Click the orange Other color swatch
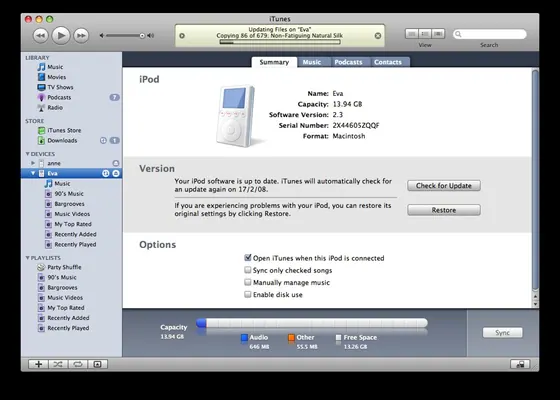This screenshot has height=400, width=560. click(x=291, y=338)
